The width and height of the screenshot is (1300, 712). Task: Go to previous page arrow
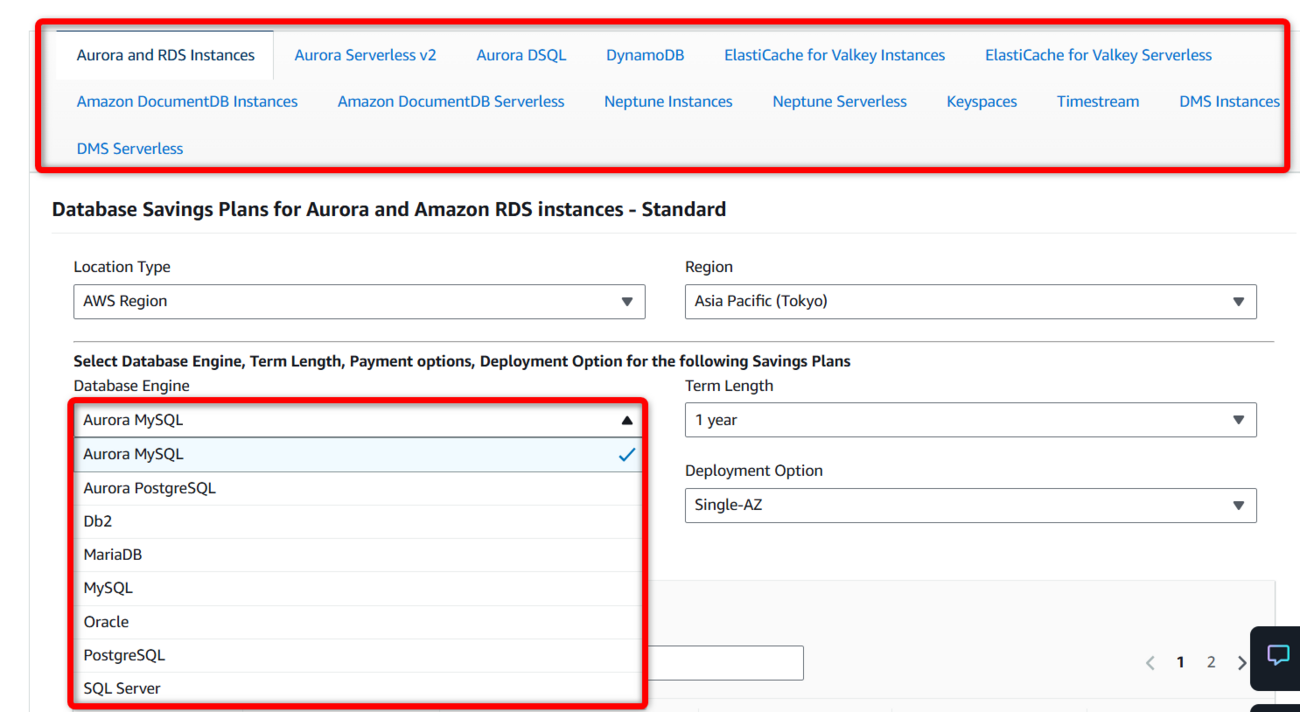click(x=1150, y=663)
